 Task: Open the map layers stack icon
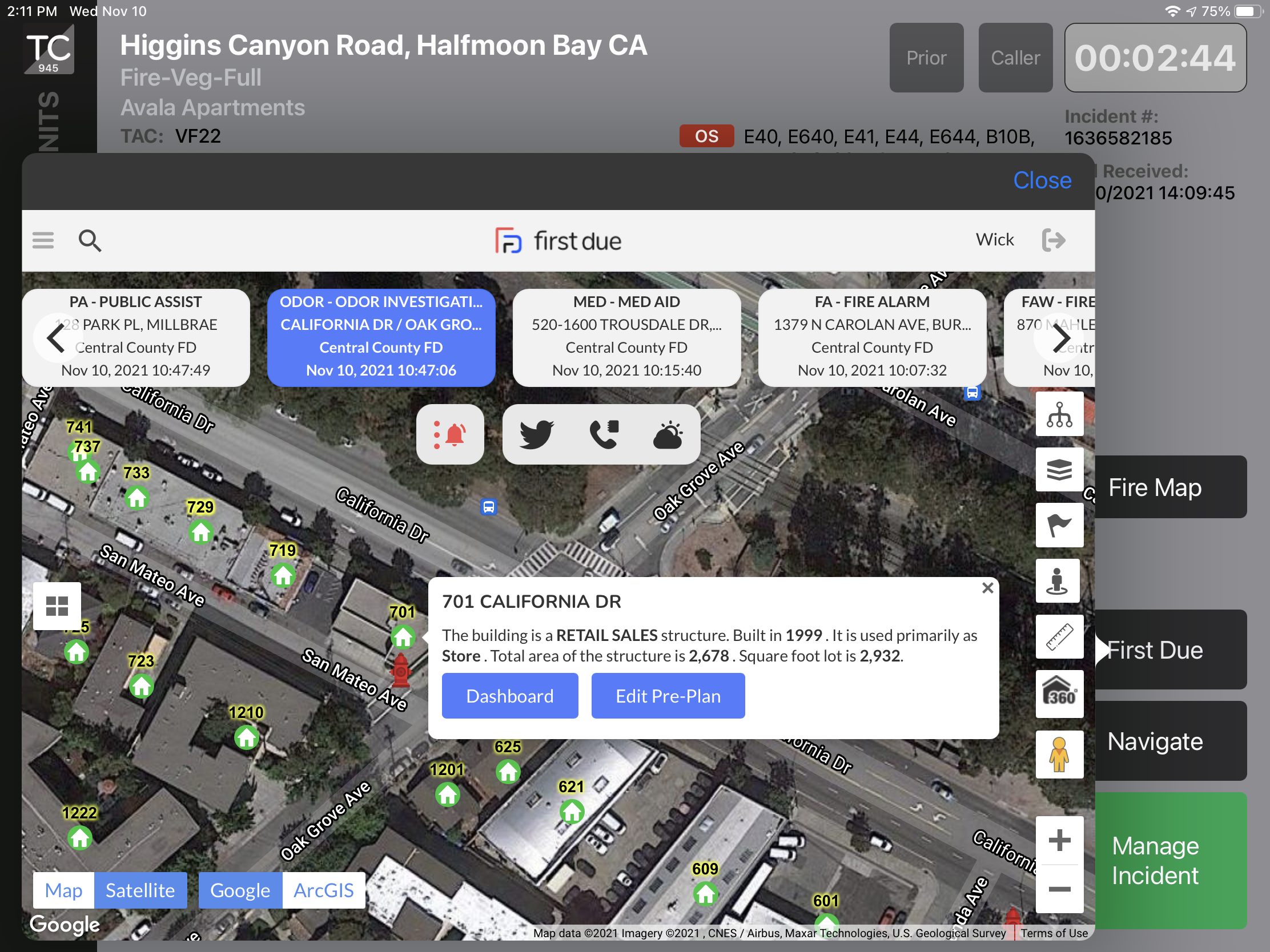1059,470
